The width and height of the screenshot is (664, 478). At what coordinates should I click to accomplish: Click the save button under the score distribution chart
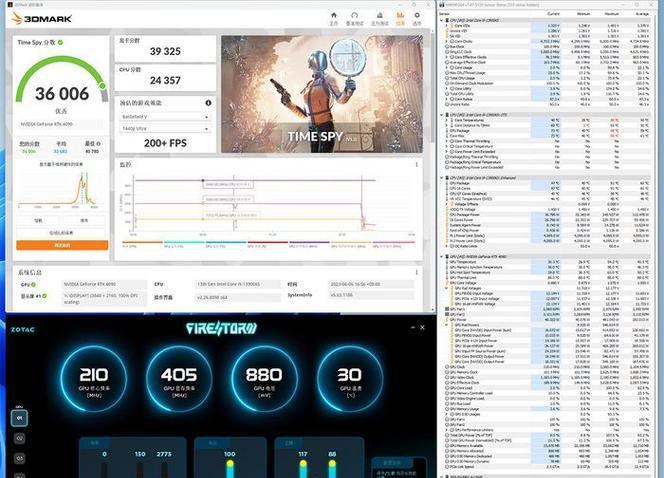[84, 221]
